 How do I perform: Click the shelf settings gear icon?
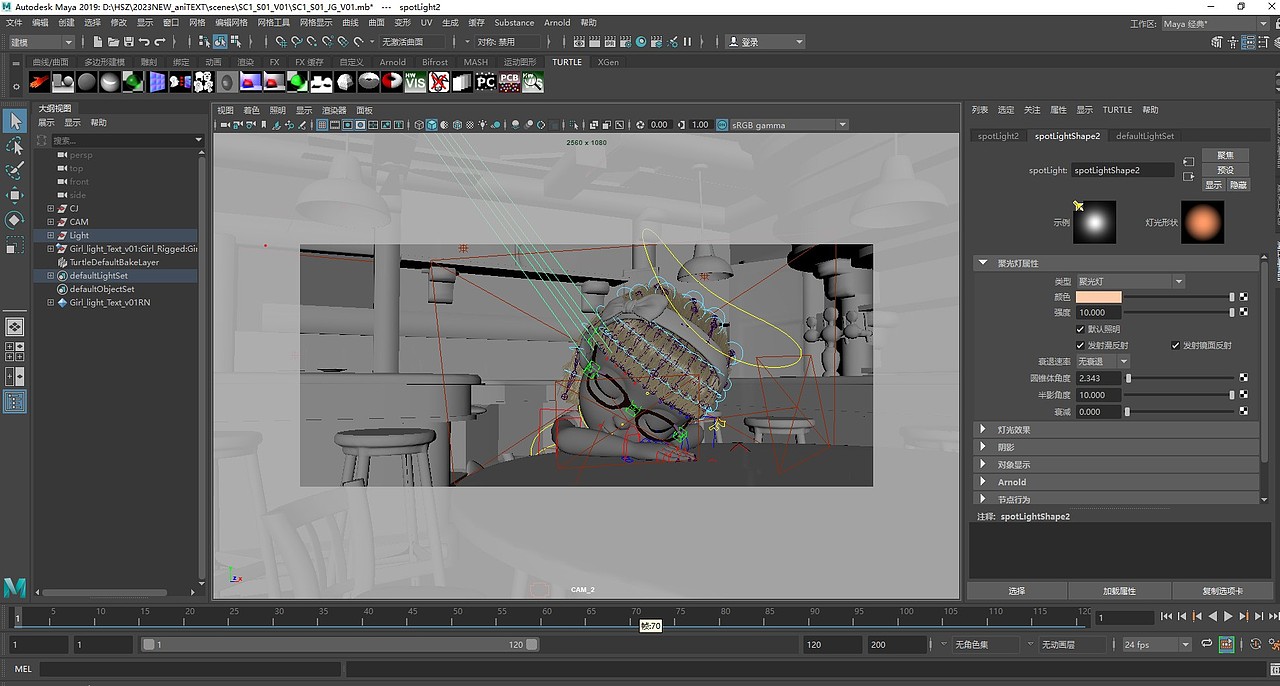click(x=17, y=87)
